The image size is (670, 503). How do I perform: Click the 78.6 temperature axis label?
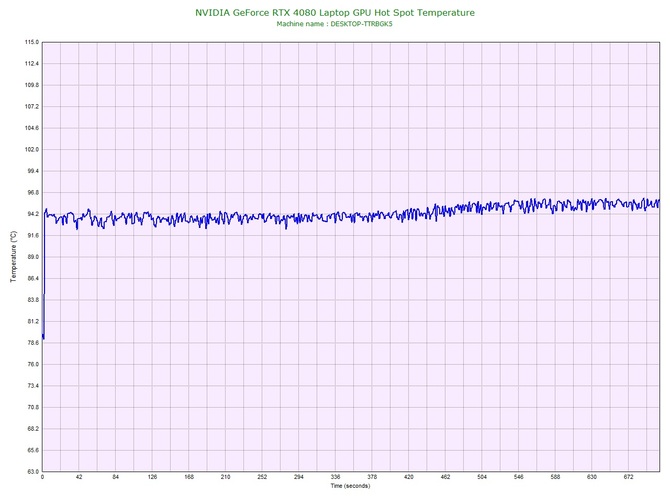33,343
